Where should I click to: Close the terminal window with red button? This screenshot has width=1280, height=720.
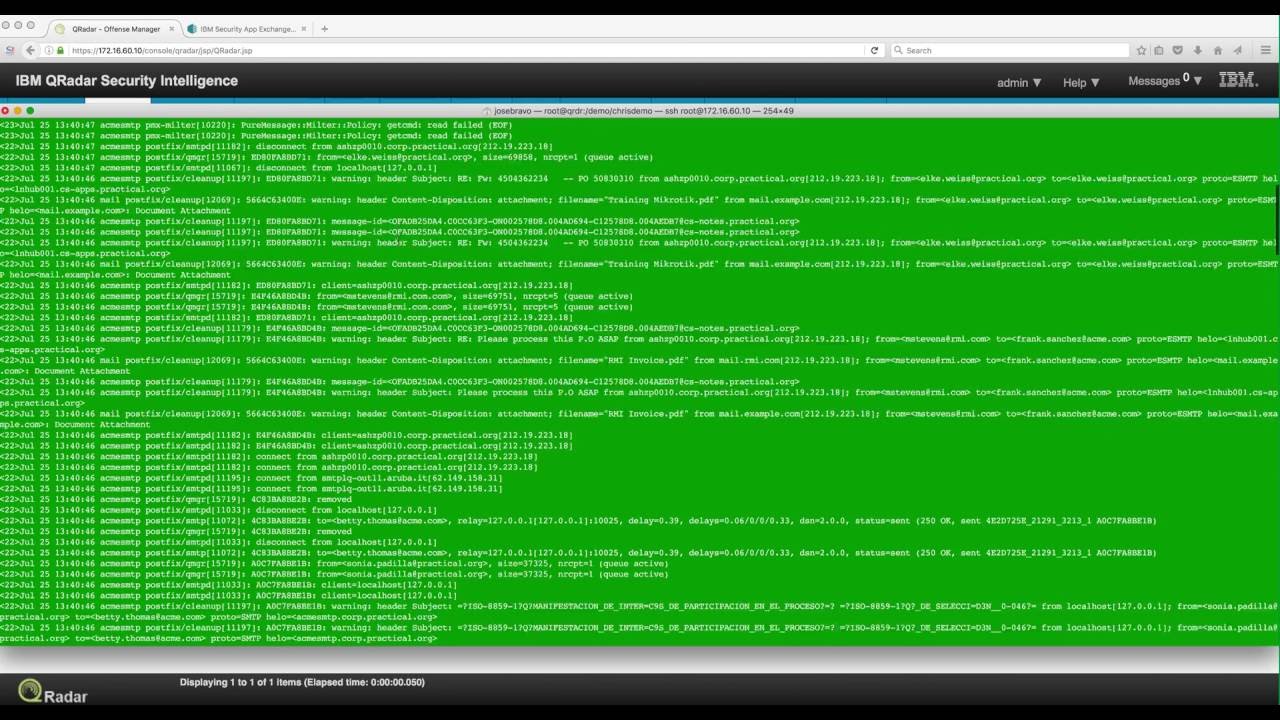5,110
